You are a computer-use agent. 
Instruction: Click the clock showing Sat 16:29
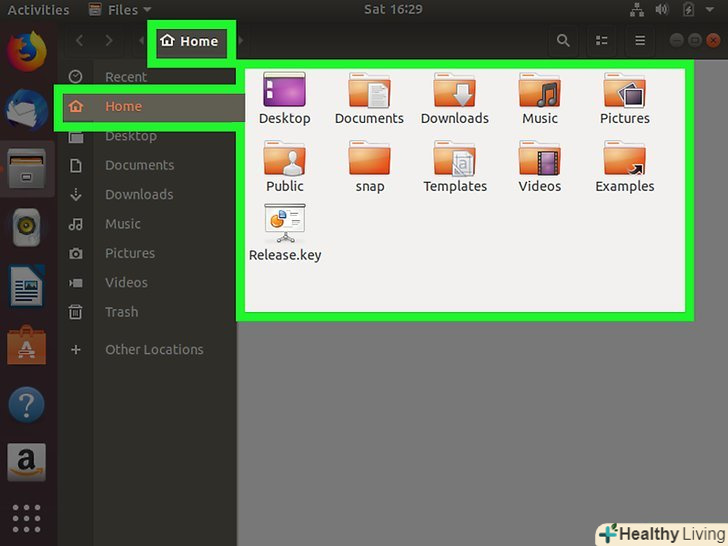[x=393, y=9]
